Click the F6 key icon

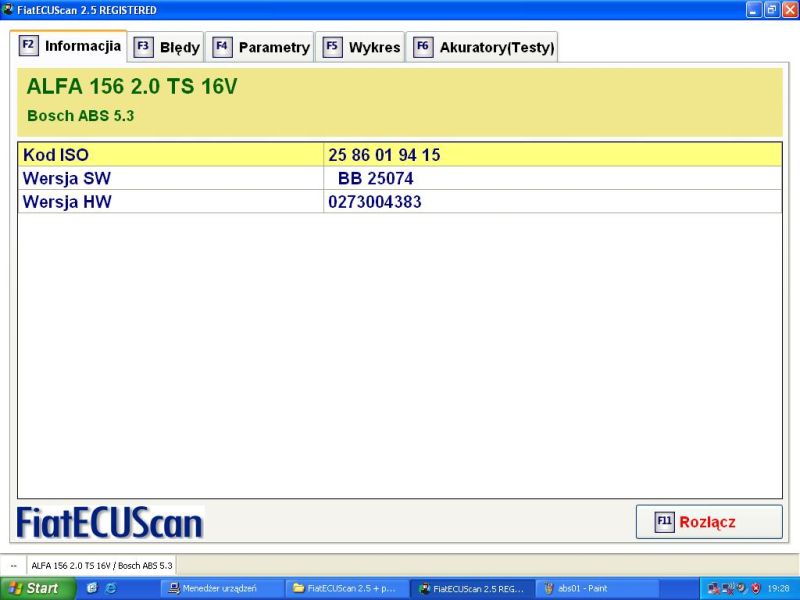(423, 47)
